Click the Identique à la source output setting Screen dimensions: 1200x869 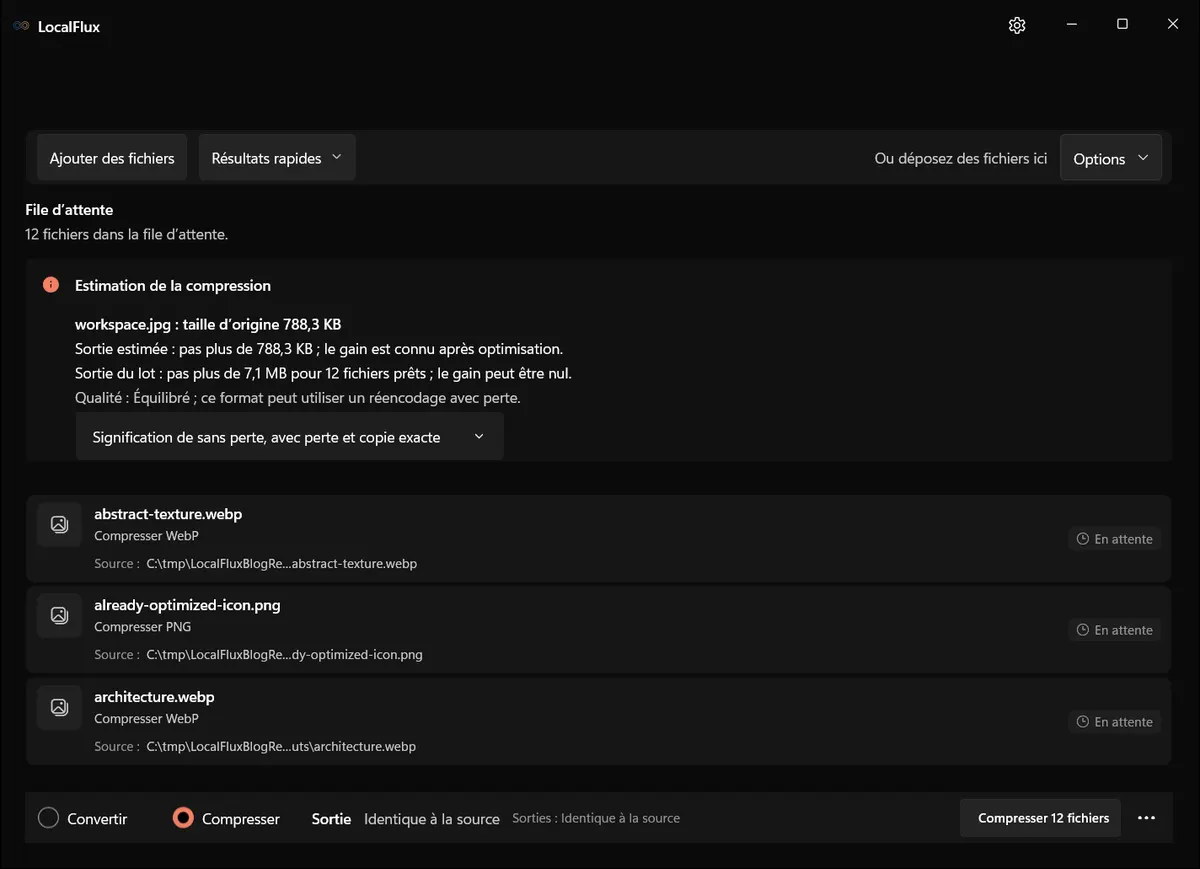[432, 819]
